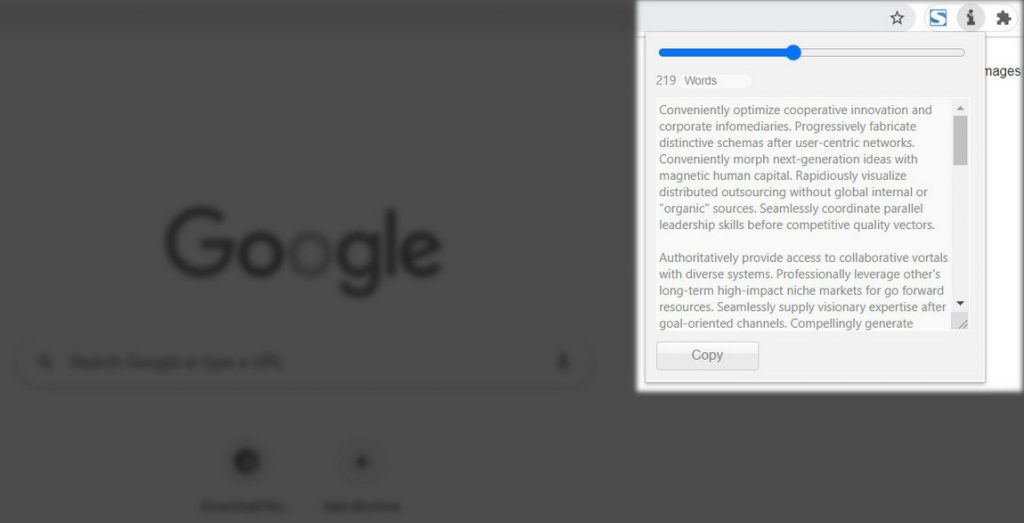Open the Words unit dropdown
This screenshot has height=523, width=1024.
[x=715, y=81]
